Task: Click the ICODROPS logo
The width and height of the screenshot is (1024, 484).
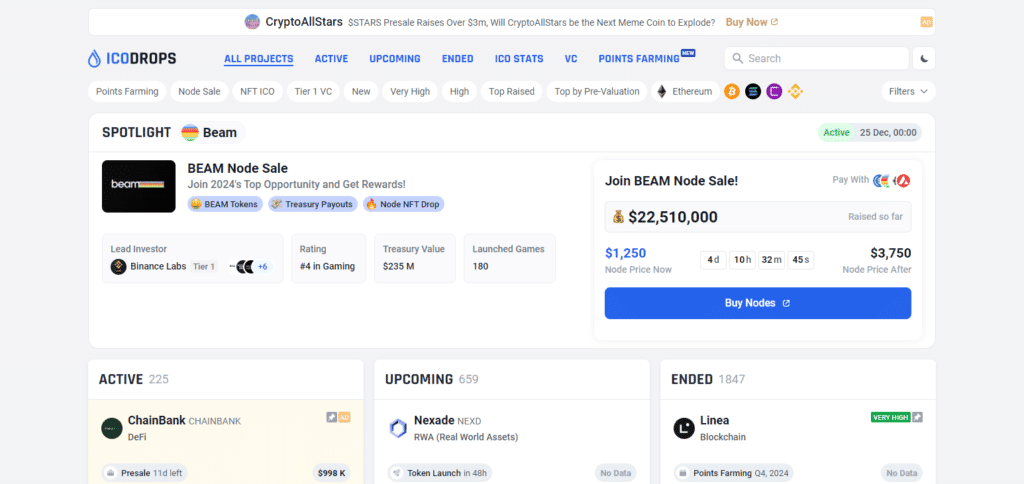Action: pyautogui.click(x=132, y=58)
